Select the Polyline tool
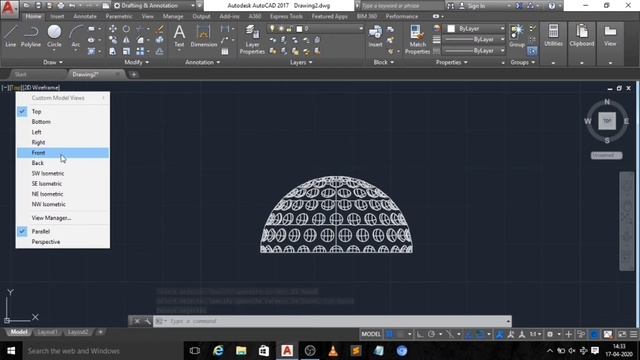Screen dimensions: 640x360 [31, 36]
